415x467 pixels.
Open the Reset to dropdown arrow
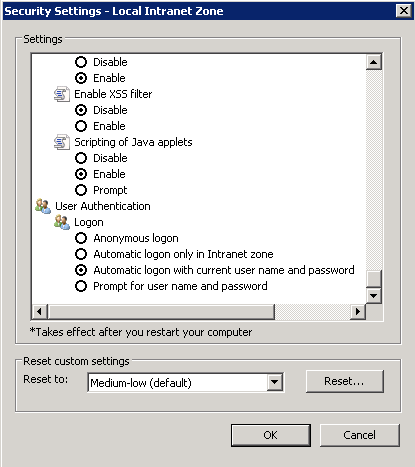pos(275,382)
